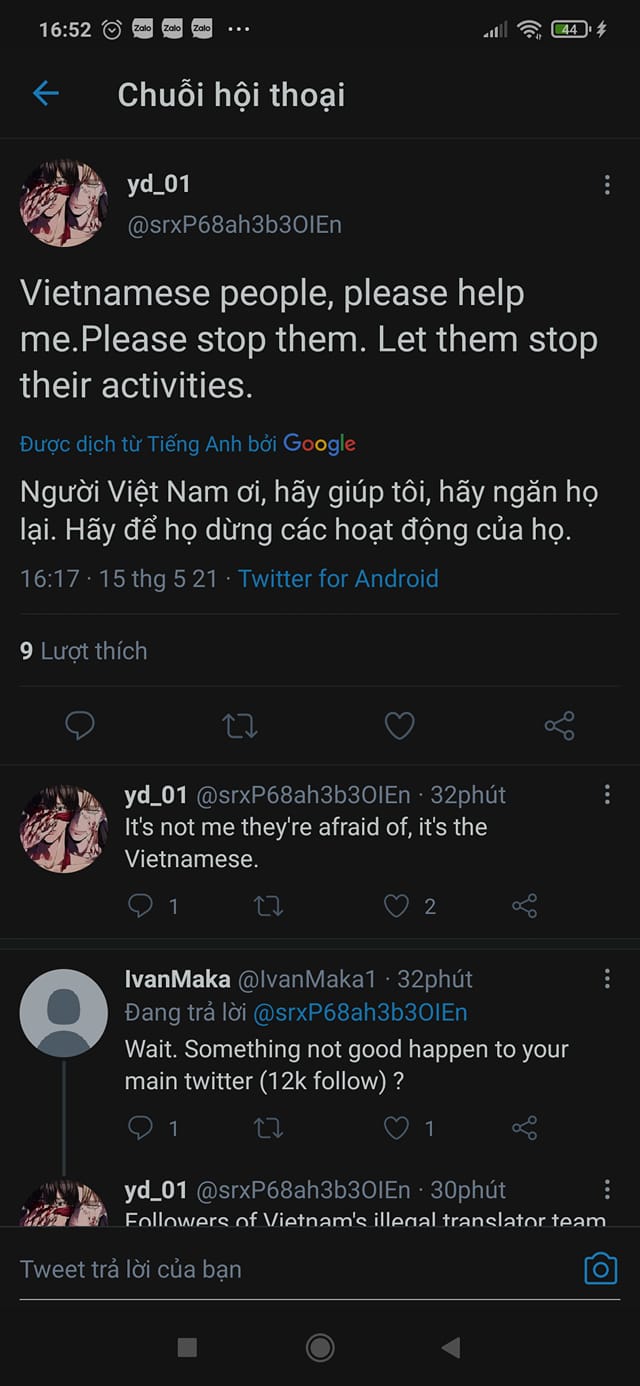
Task: Share the "It's not me" reply tweet
Action: click(x=524, y=906)
